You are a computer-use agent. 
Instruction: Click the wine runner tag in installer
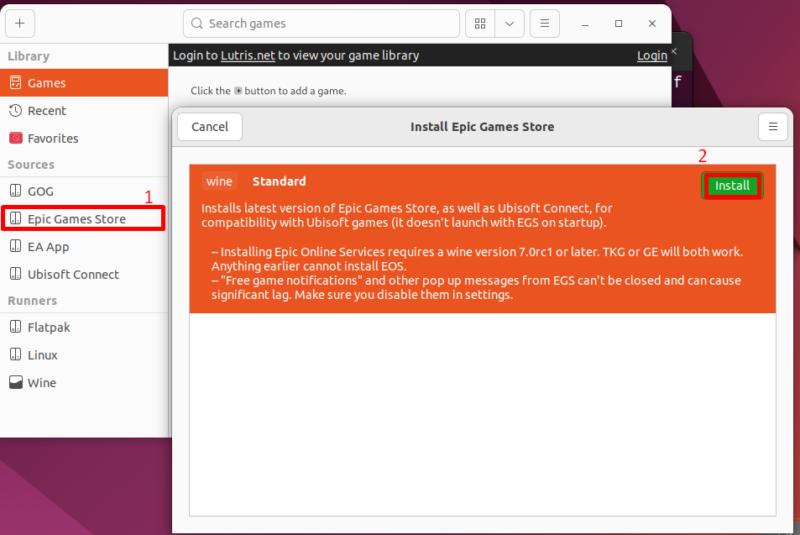pyautogui.click(x=219, y=181)
